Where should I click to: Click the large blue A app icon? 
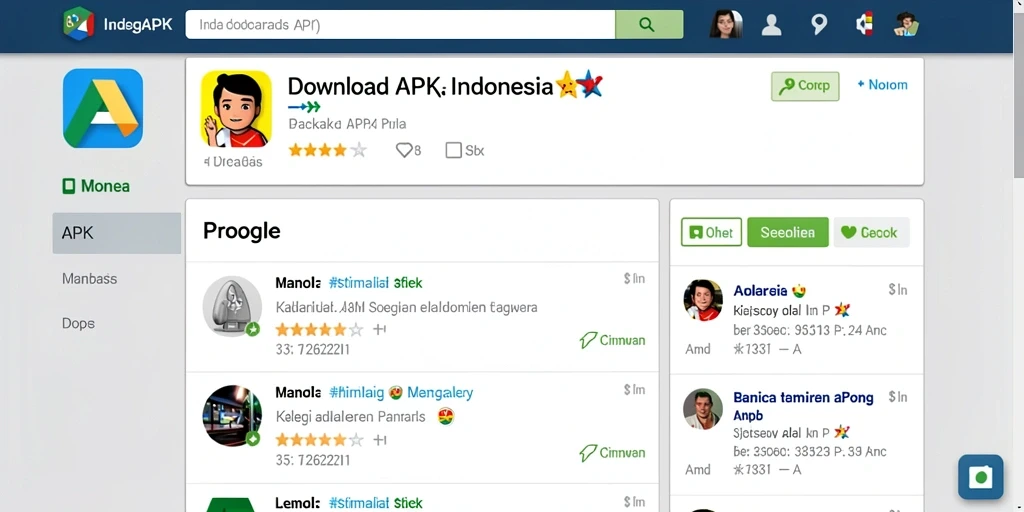[103, 108]
